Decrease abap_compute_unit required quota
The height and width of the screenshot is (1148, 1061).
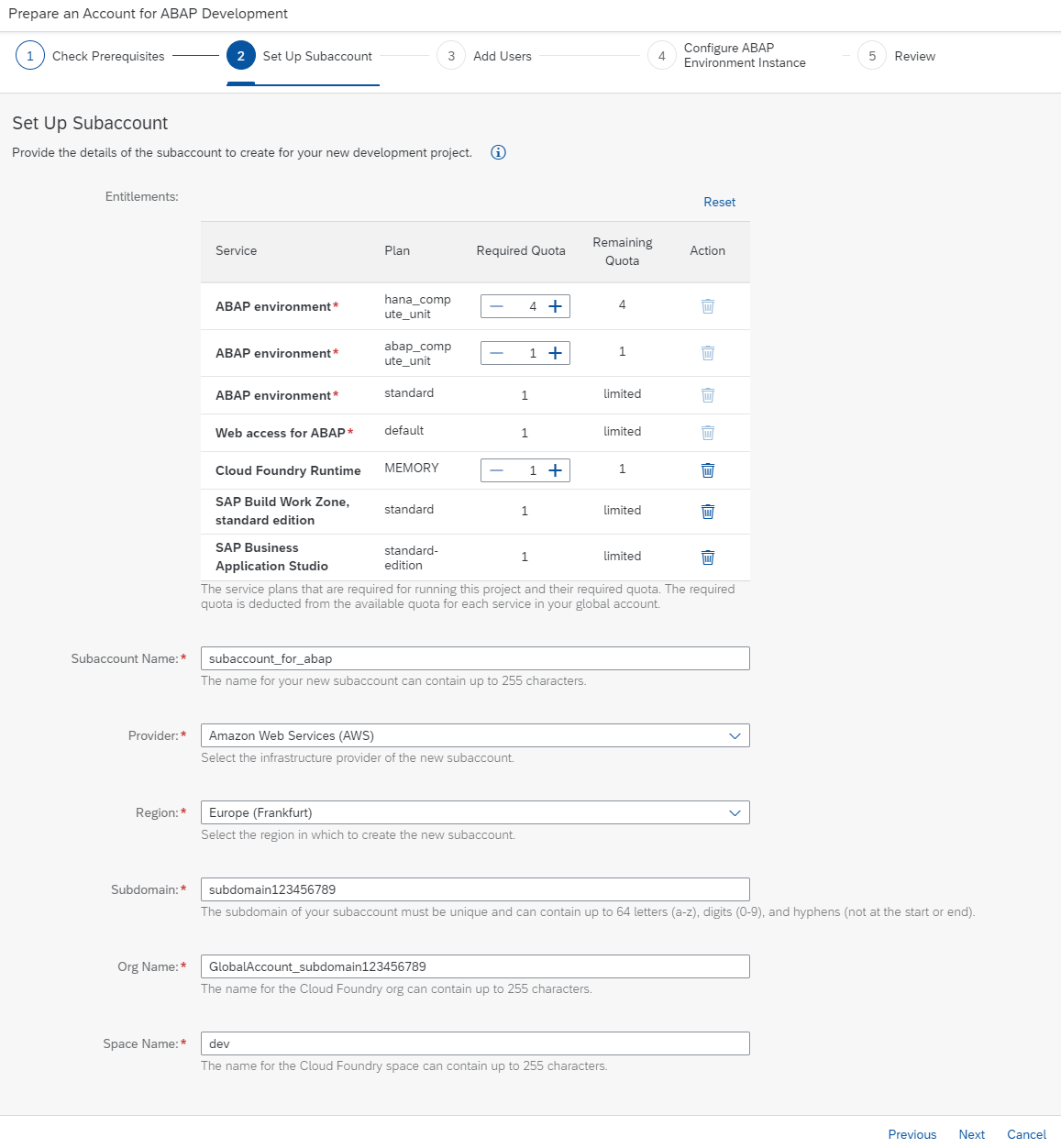(x=496, y=353)
